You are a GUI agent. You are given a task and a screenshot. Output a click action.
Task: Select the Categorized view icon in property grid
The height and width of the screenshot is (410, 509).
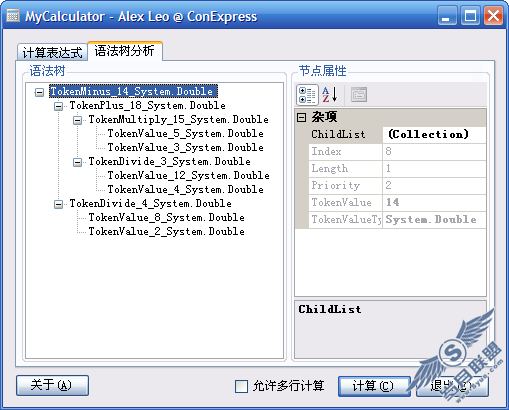pos(307,95)
